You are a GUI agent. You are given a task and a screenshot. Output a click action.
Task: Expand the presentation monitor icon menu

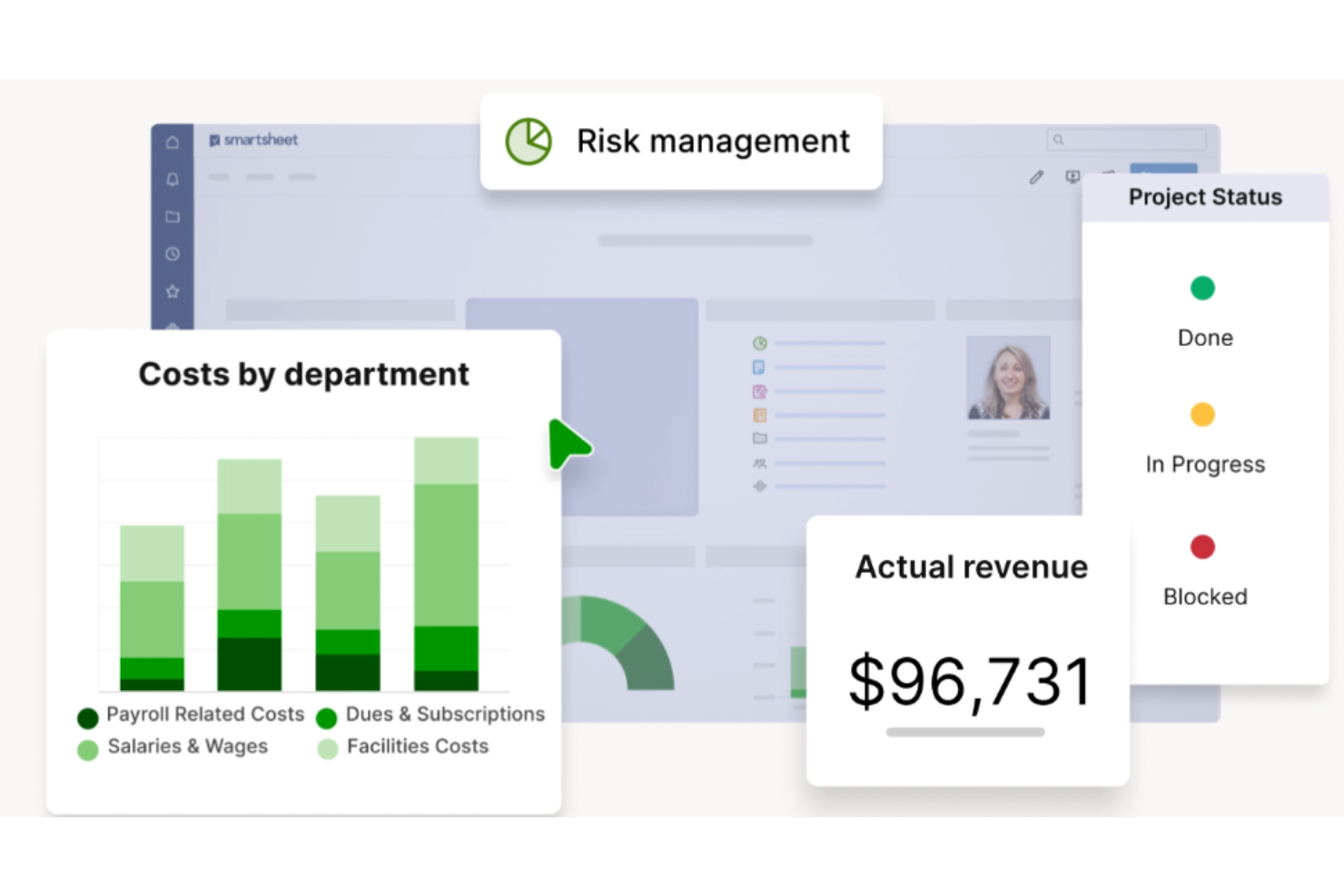(1072, 178)
